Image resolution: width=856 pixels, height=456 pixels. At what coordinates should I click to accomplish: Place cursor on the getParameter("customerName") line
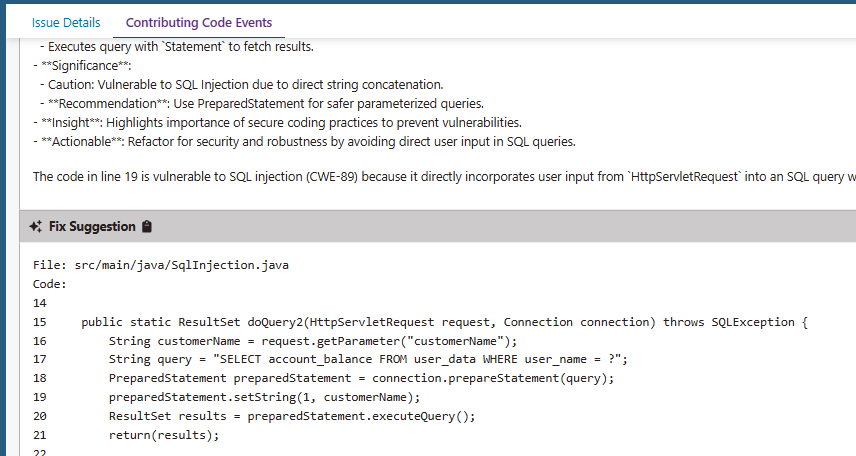pyautogui.click(x=313, y=341)
